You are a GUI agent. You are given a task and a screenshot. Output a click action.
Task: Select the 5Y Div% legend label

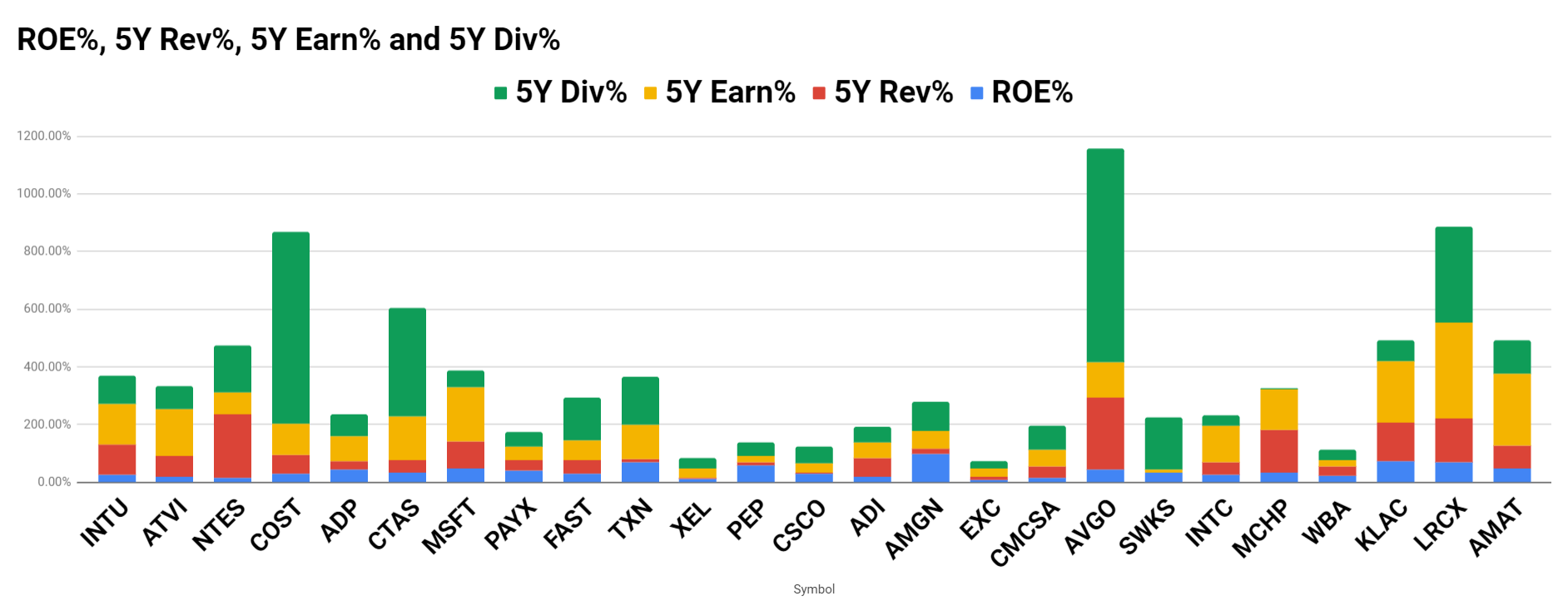[x=571, y=92]
